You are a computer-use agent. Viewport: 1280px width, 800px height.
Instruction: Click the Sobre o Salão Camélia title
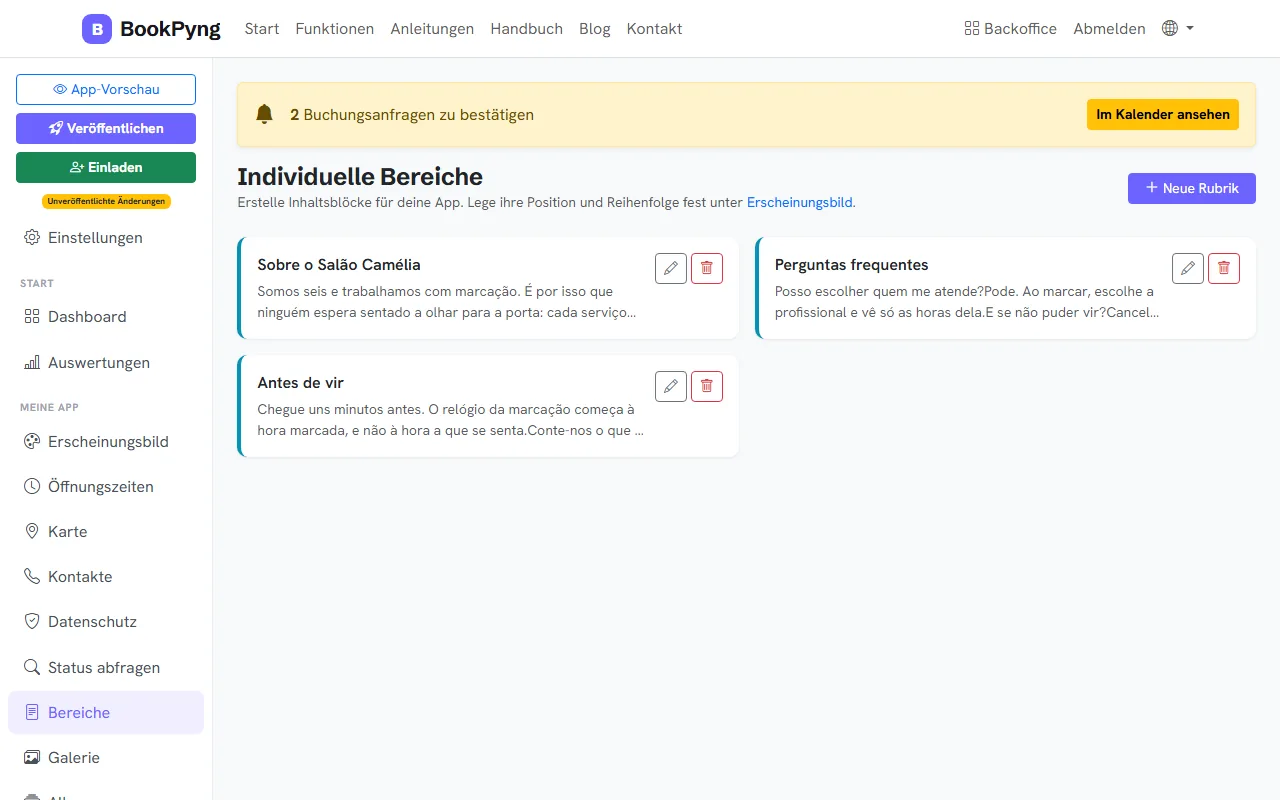pyautogui.click(x=339, y=265)
